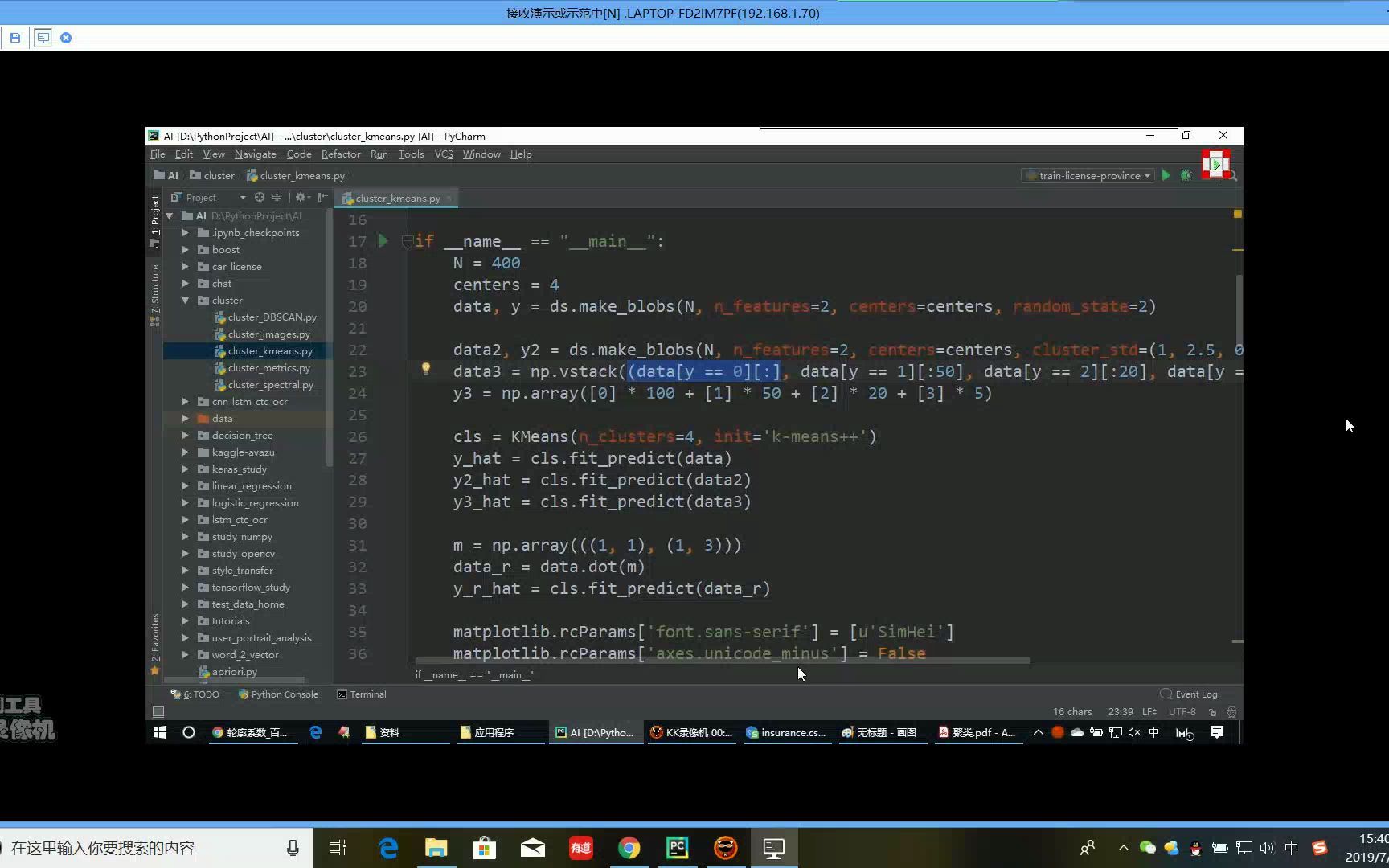Select cluster_spectral.py in project tree
Image resolution: width=1389 pixels, height=868 pixels.
pos(264,385)
